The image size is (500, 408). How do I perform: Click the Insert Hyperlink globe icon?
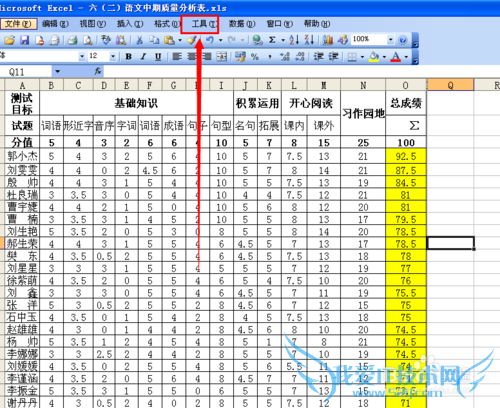tap(257, 40)
